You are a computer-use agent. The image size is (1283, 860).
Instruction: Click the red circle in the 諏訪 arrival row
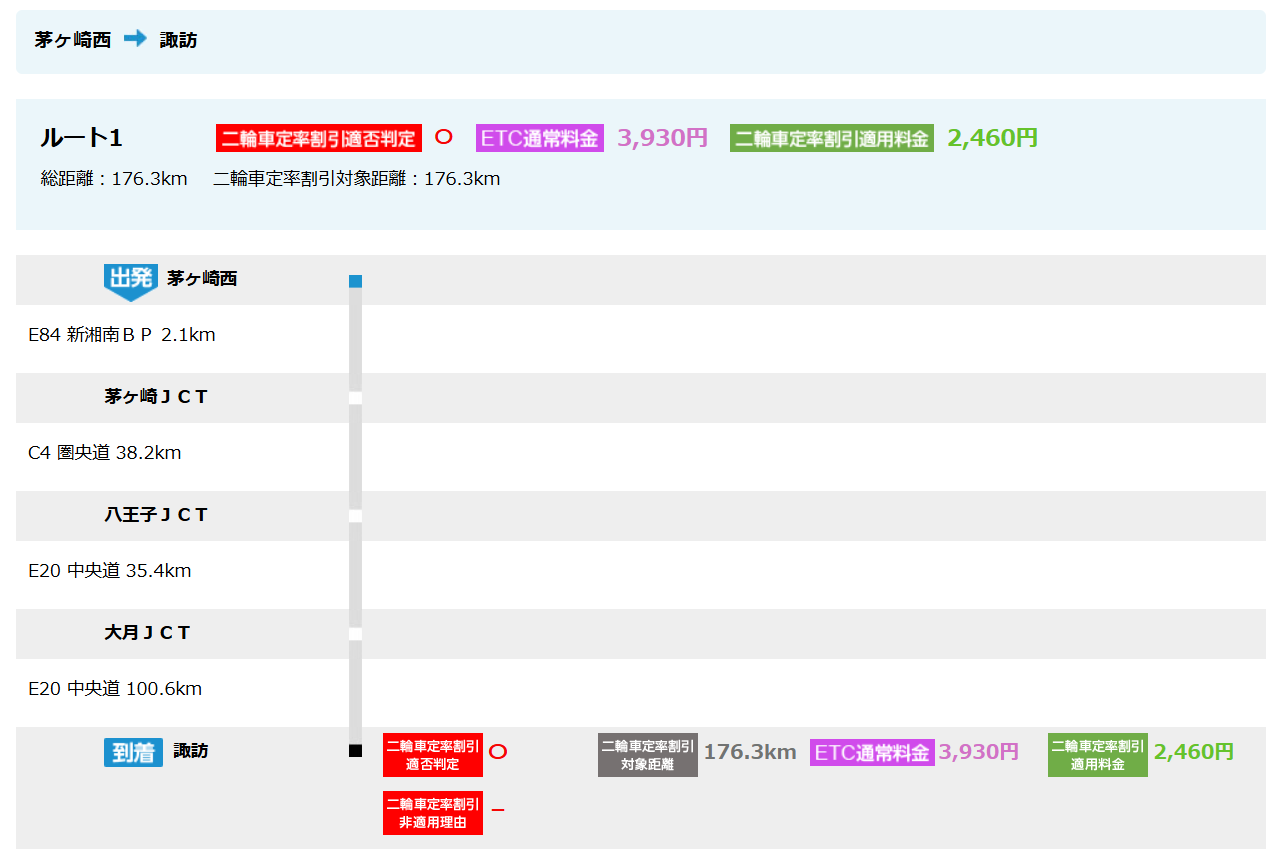498,752
